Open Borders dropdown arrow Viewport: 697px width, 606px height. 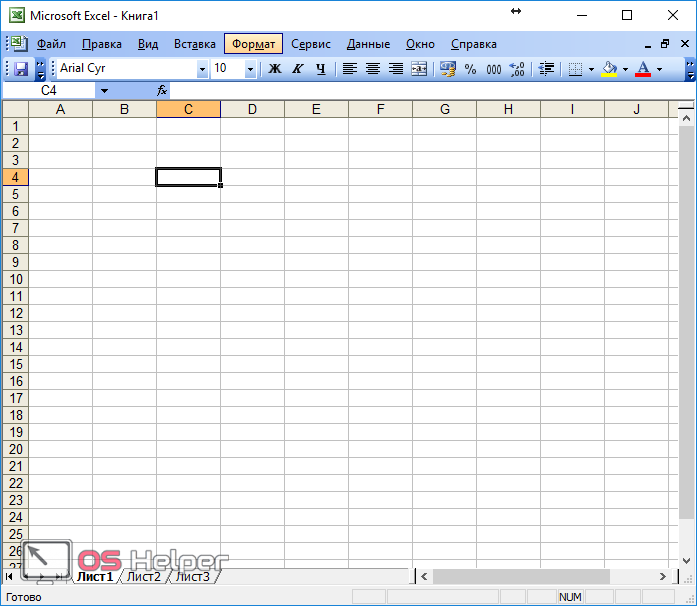coord(591,69)
